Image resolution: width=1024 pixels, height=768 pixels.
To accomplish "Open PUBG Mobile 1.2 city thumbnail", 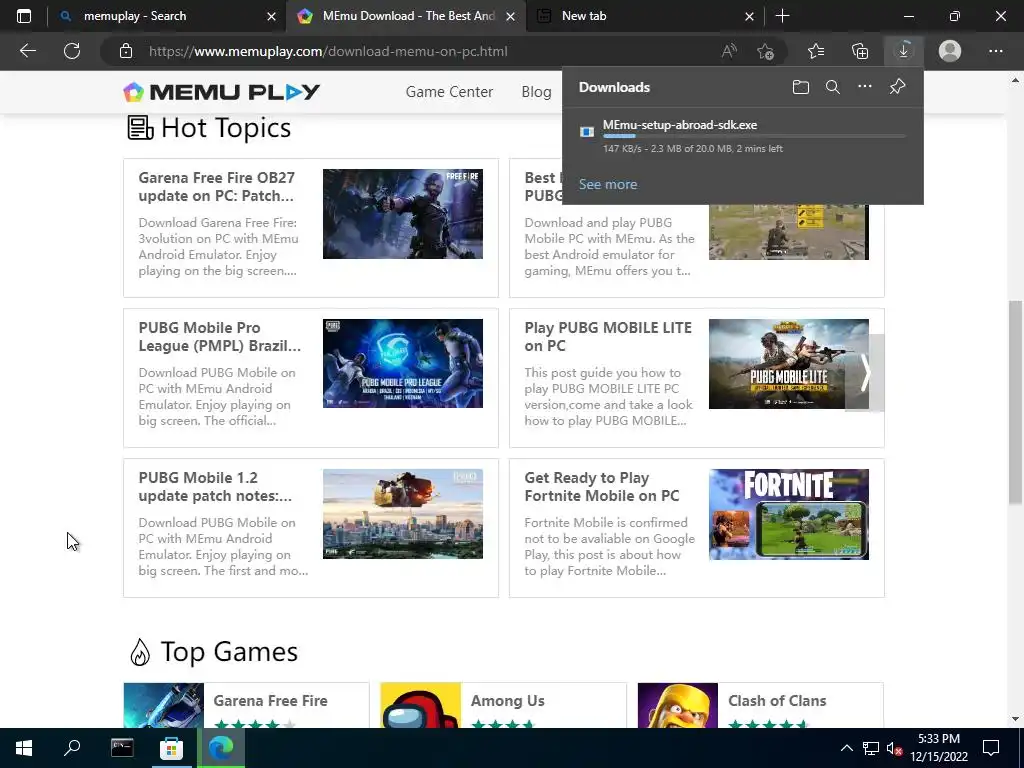I will (403, 514).
